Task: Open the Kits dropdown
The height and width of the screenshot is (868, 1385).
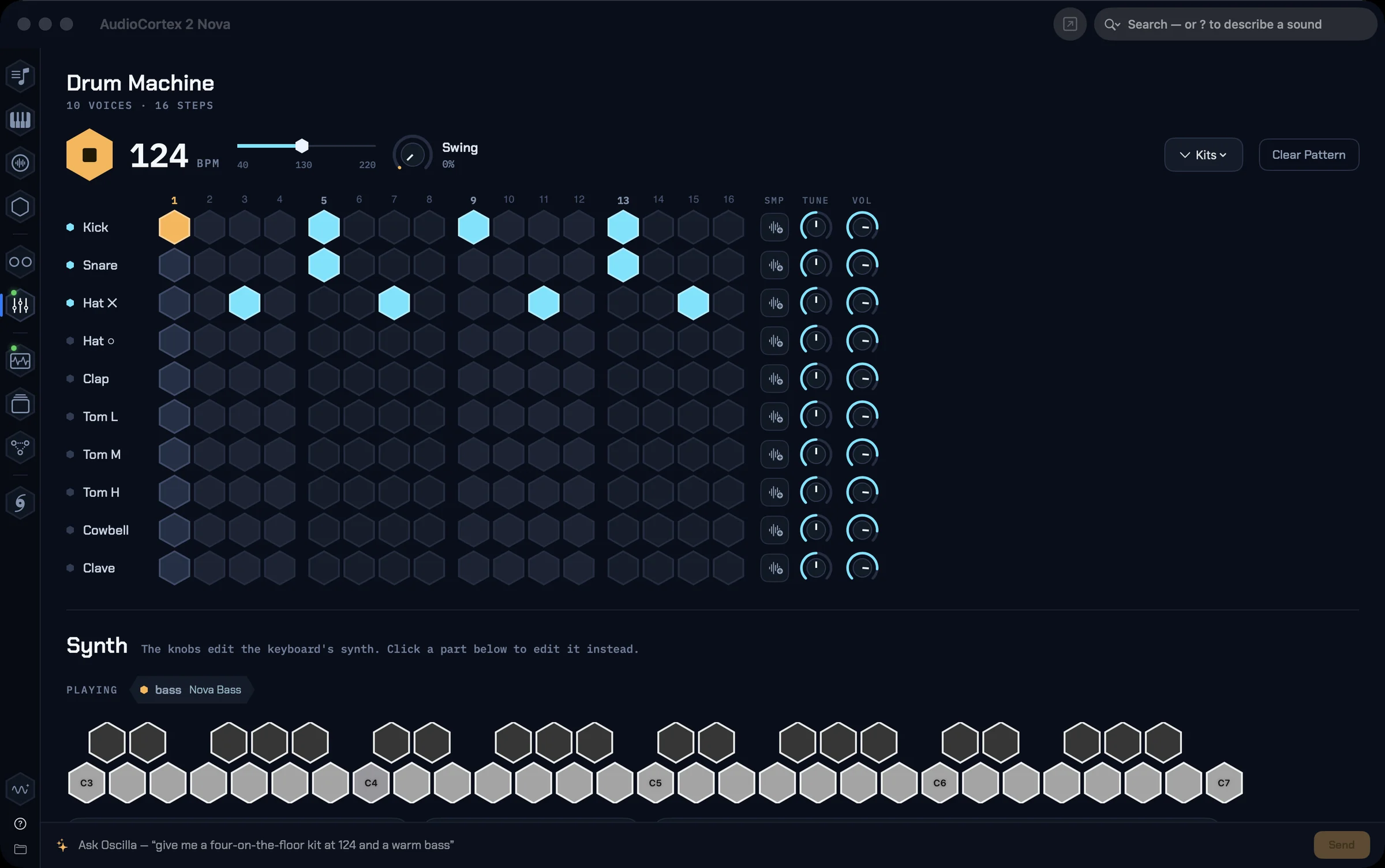Action: pyautogui.click(x=1203, y=155)
